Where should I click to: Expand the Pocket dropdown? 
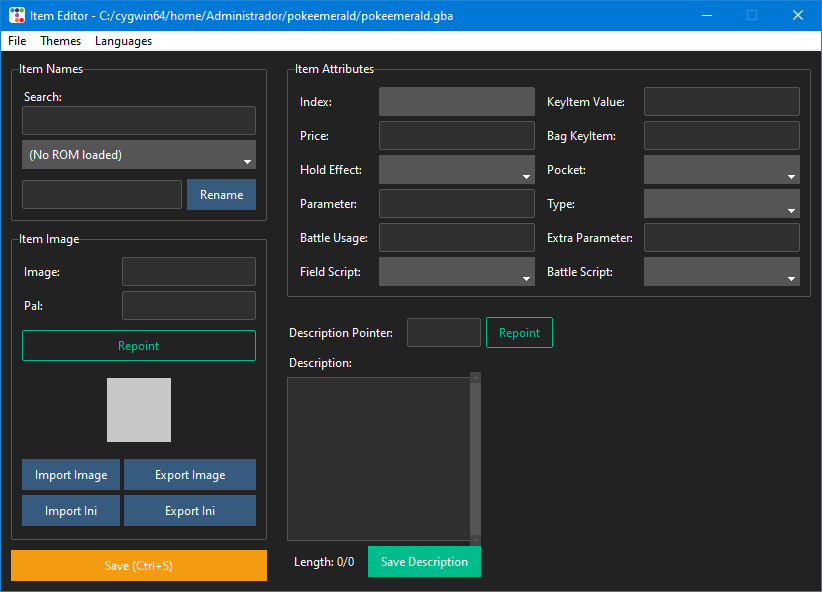721,170
